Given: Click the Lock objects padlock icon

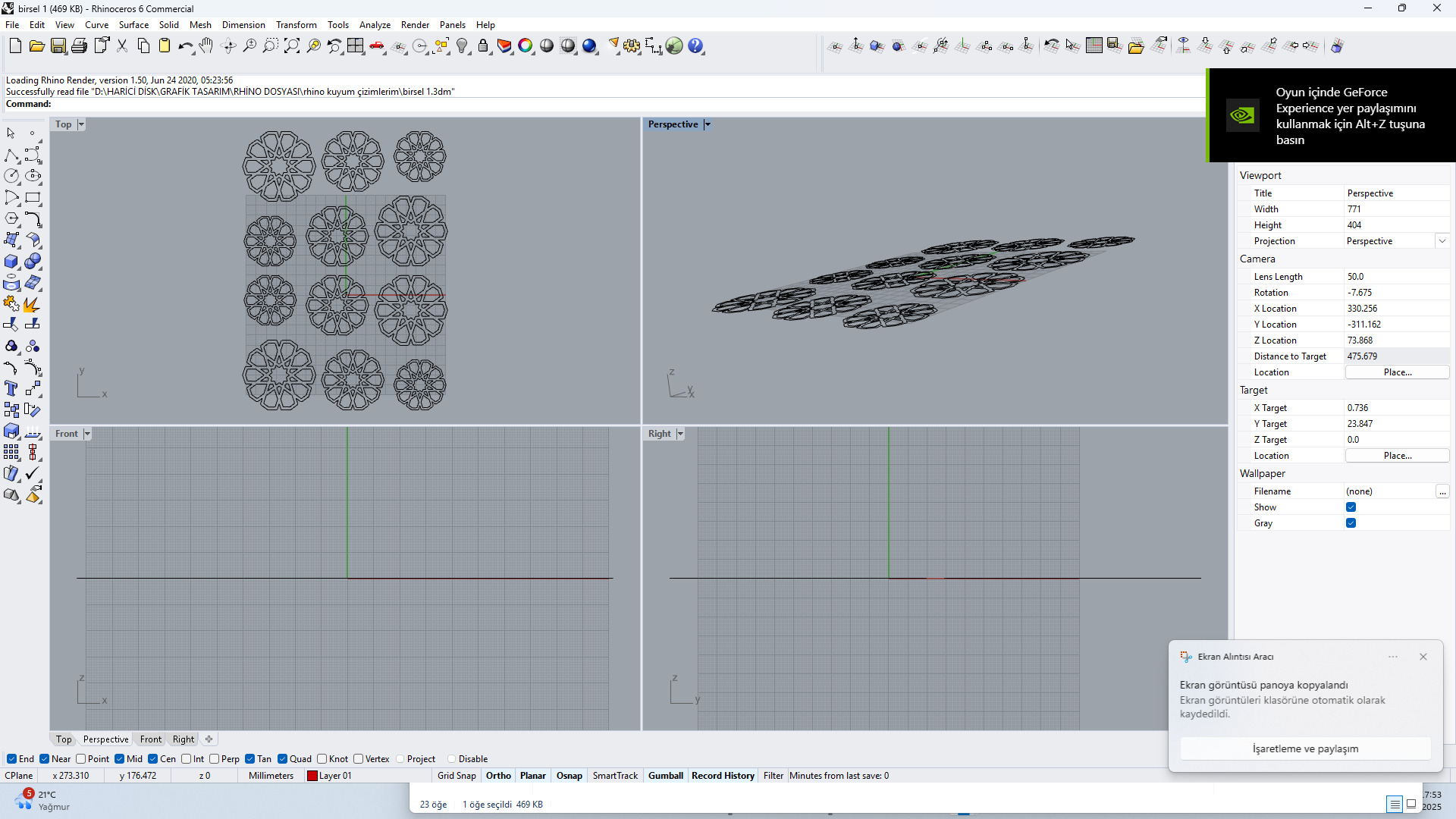Looking at the screenshot, I should pyautogui.click(x=483, y=46).
